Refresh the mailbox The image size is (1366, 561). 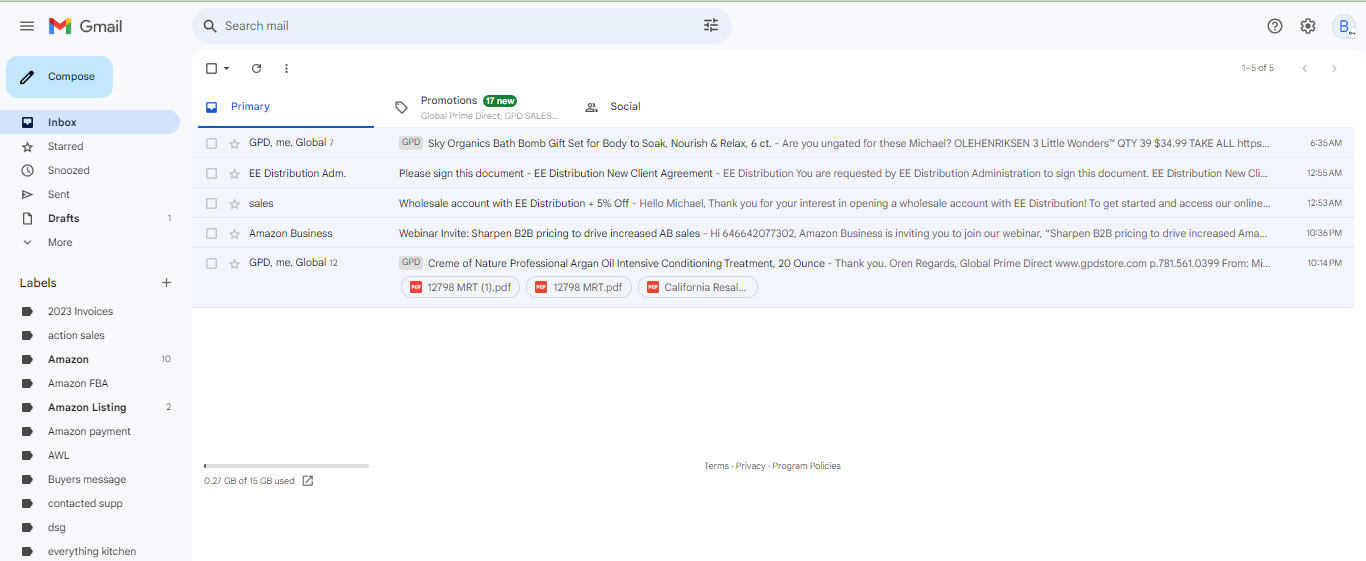click(x=256, y=68)
